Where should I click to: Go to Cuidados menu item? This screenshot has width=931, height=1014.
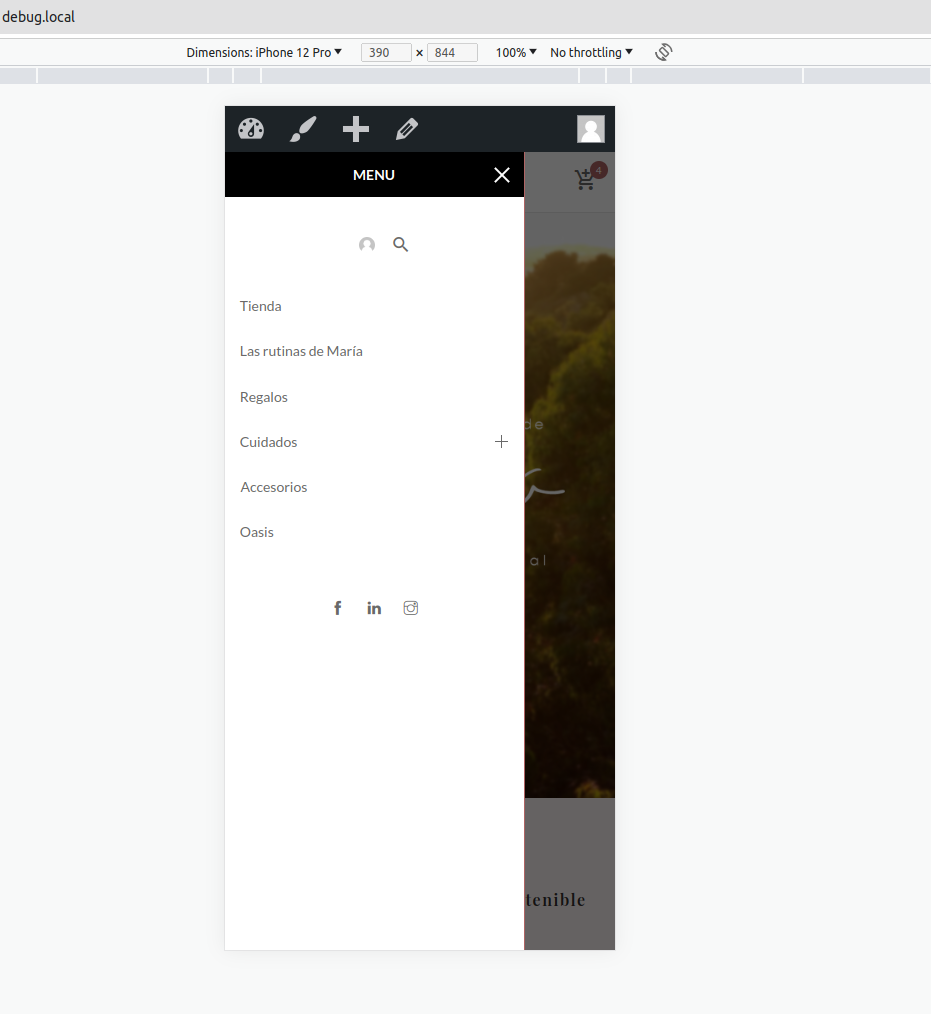268,442
